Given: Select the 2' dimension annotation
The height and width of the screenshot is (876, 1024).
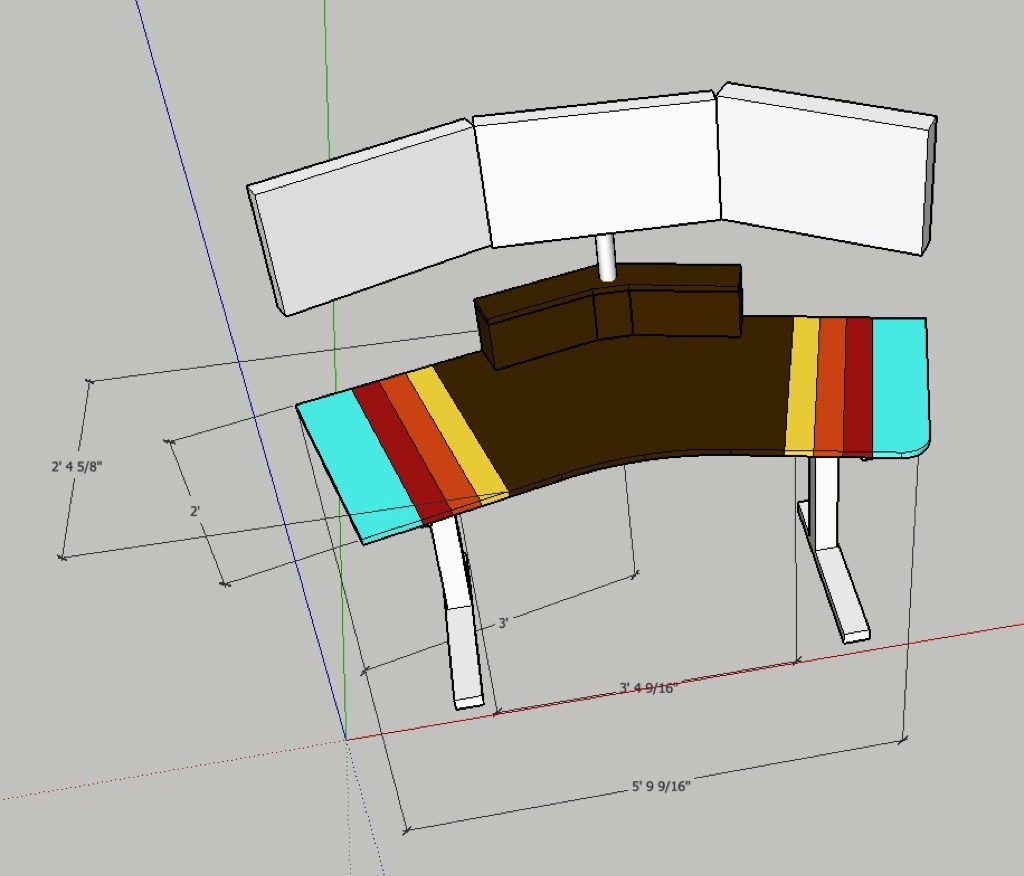Looking at the screenshot, I should coord(196,511).
